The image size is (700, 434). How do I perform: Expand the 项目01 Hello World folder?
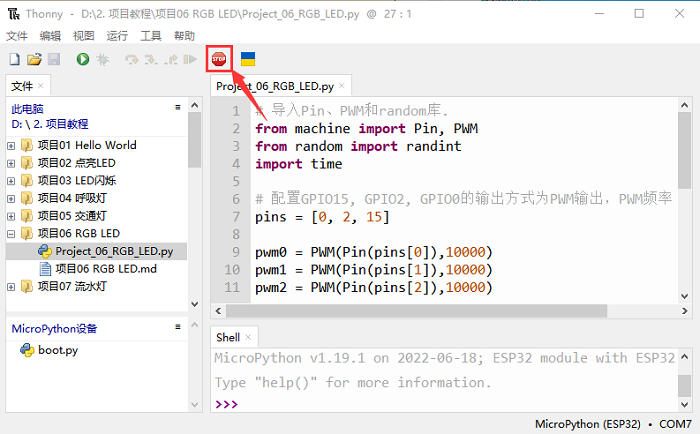[x=11, y=145]
